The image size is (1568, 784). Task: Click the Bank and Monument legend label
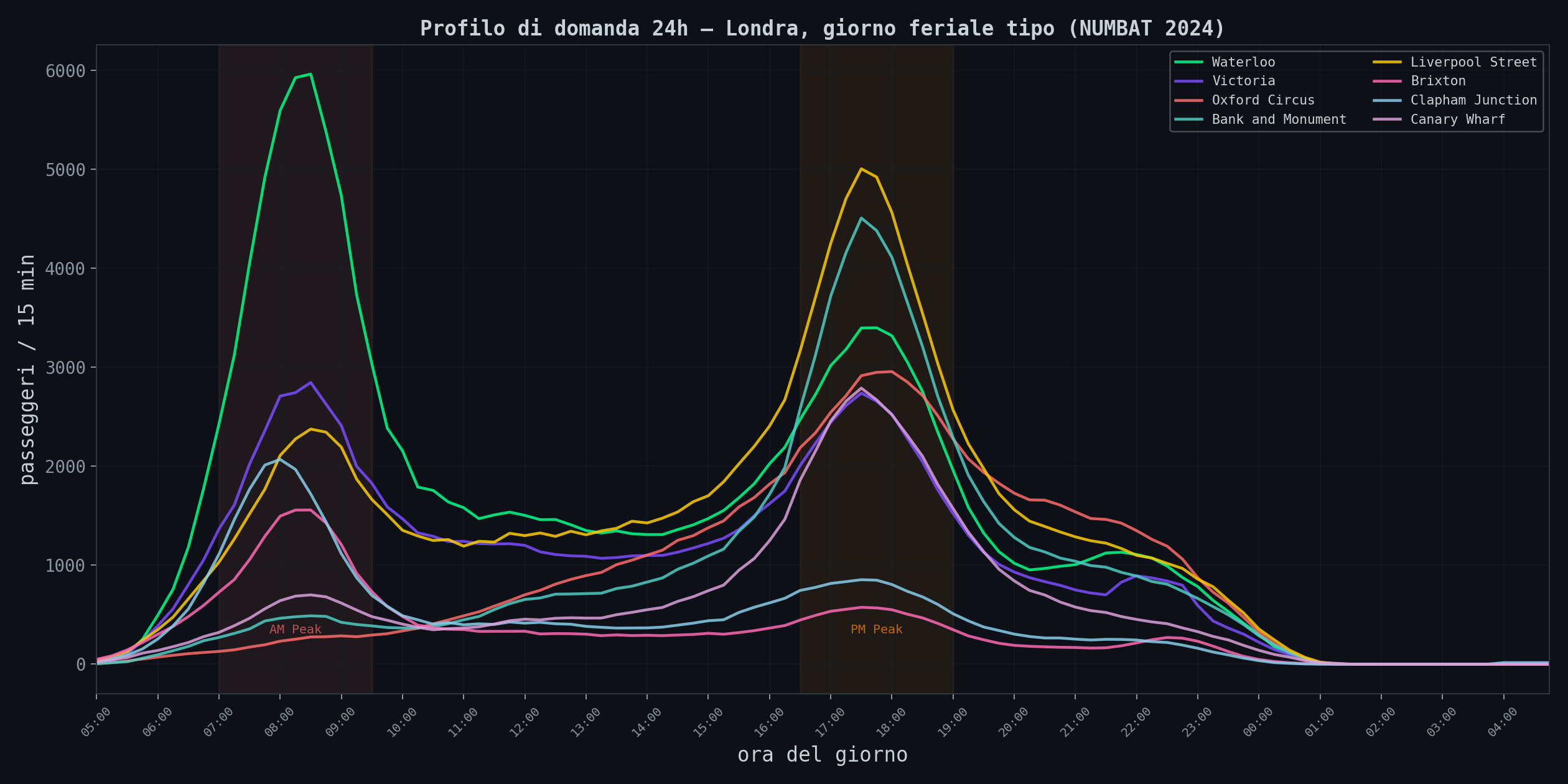(1278, 119)
